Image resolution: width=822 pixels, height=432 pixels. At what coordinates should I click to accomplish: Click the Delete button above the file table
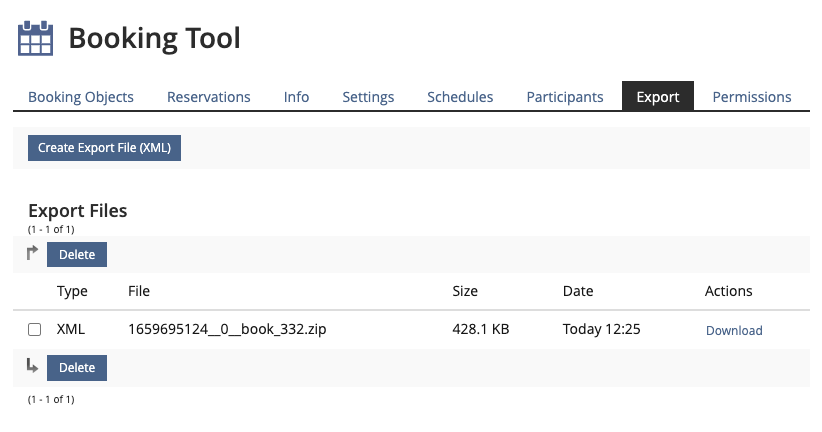pyautogui.click(x=77, y=255)
